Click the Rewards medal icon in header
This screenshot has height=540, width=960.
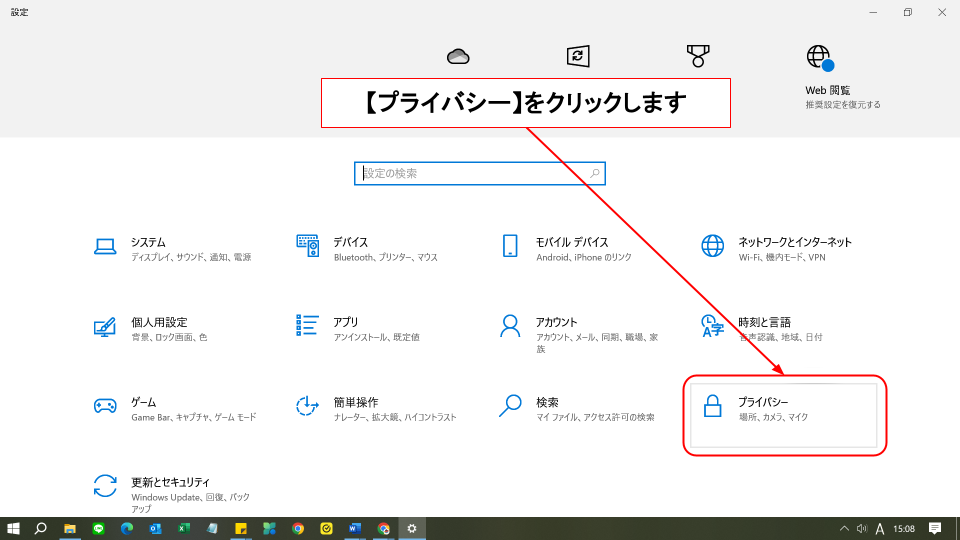coord(698,56)
